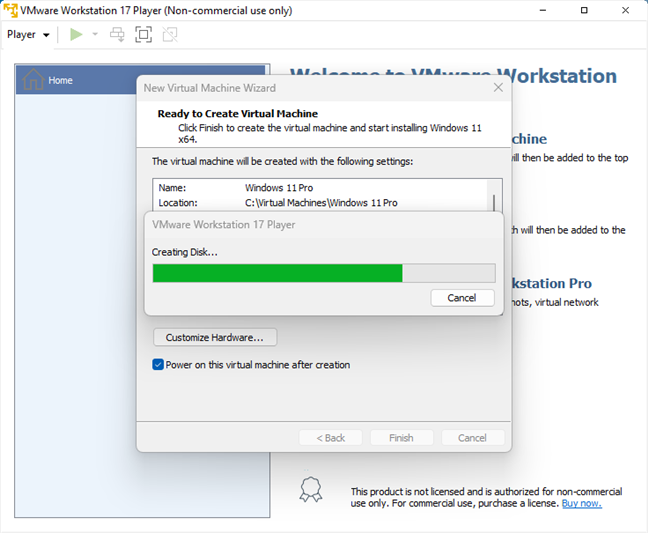Click the license ribbon badge icon
Image resolution: width=648 pixels, height=533 pixels.
pos(311,489)
